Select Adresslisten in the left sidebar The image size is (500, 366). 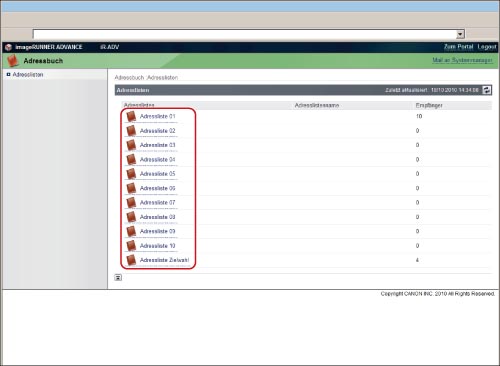(x=28, y=75)
